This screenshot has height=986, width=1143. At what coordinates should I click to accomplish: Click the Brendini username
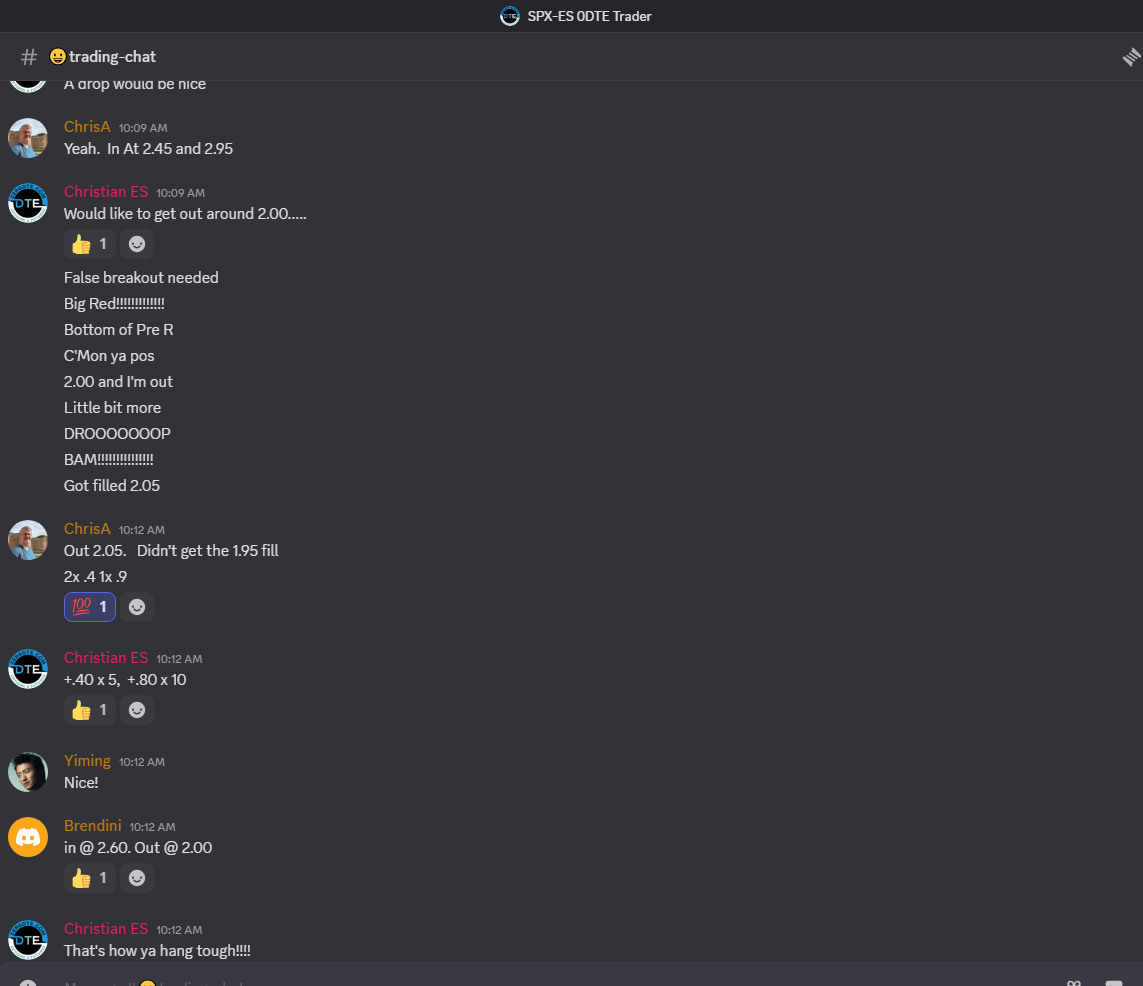93,826
